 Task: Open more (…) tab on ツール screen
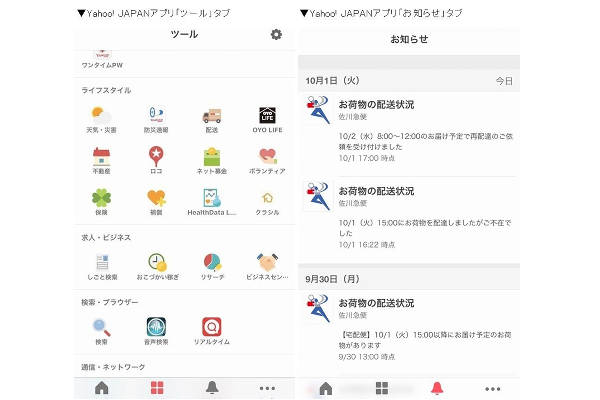point(267,388)
